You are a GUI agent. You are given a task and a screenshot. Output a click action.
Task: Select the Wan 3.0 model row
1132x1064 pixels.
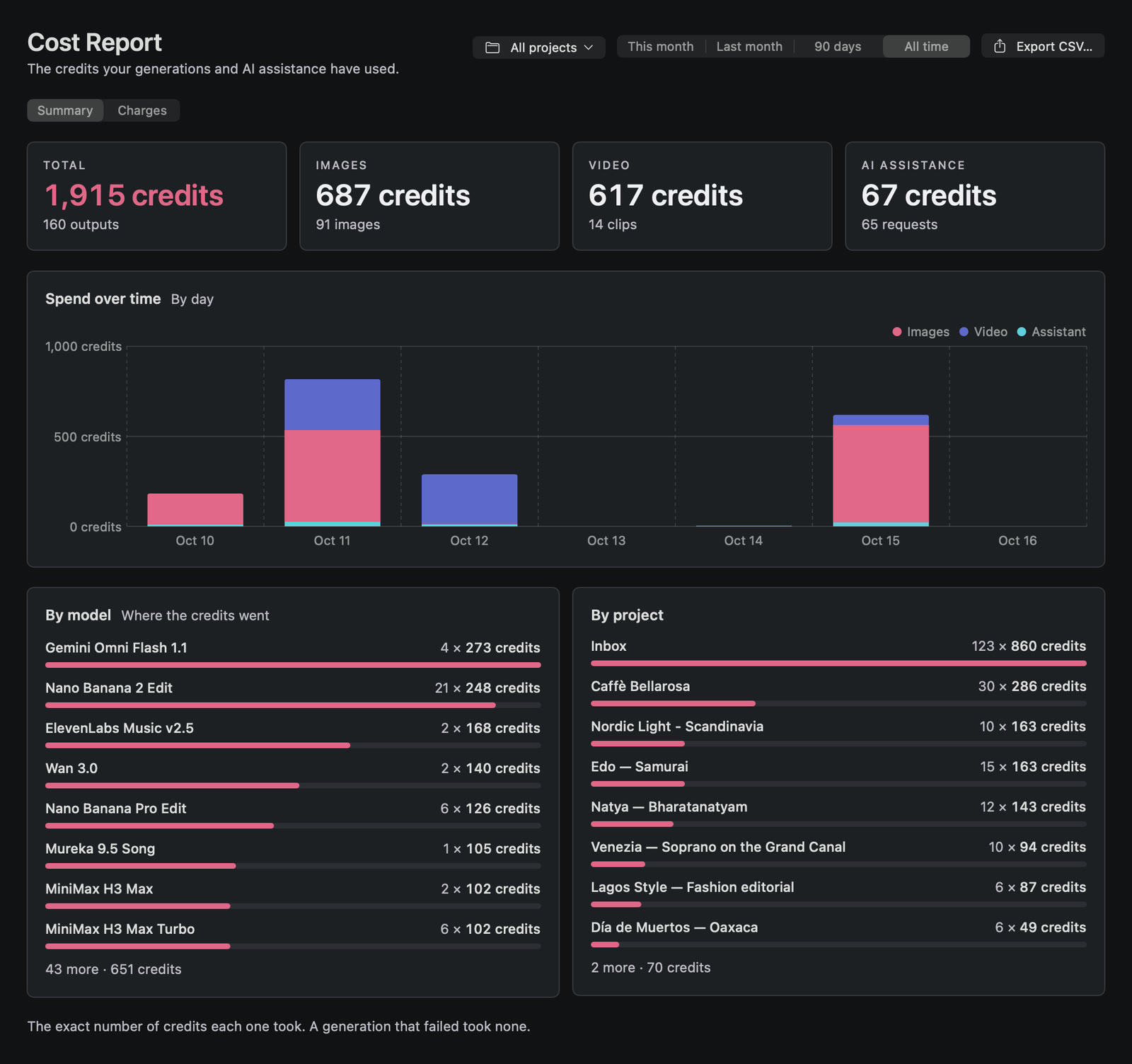293,775
